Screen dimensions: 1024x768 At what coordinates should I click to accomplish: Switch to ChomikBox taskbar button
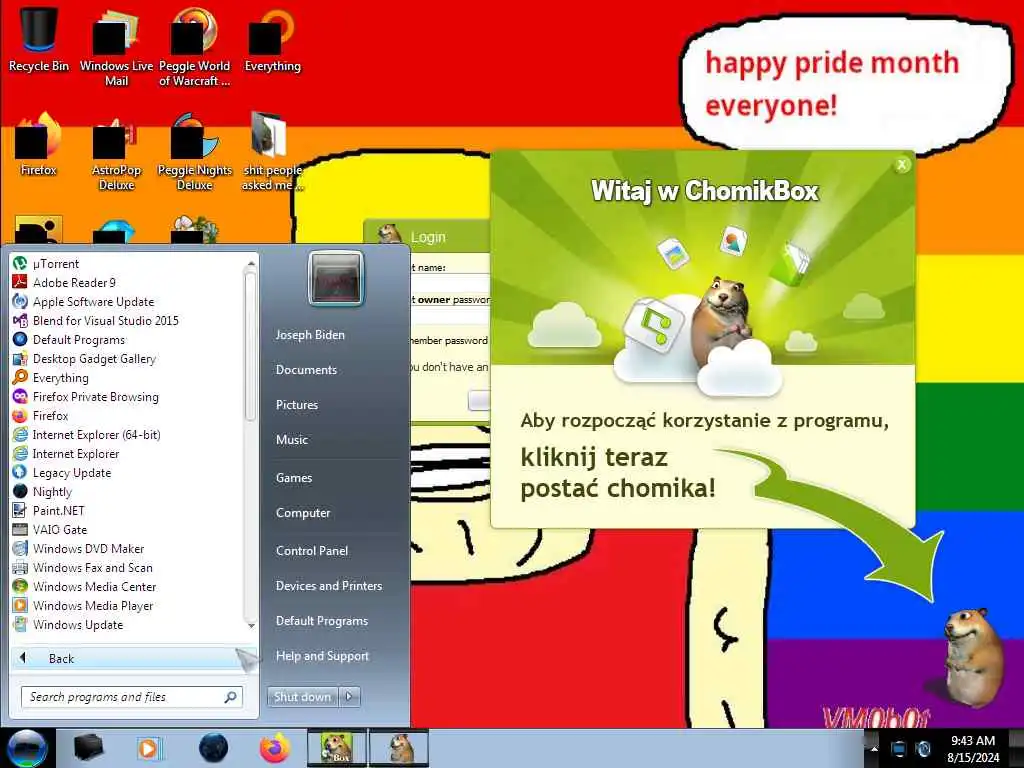tap(336, 748)
